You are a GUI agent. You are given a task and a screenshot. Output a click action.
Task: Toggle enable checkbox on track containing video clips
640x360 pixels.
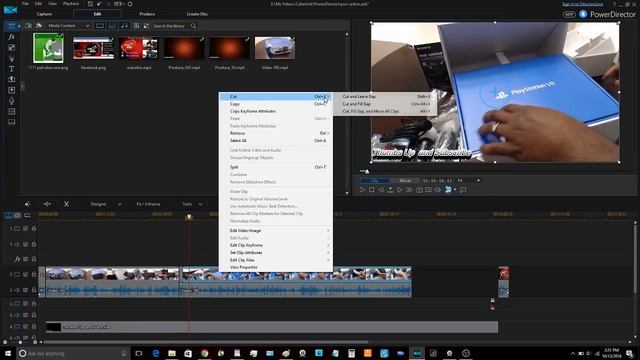pyautogui.click(x=25, y=274)
